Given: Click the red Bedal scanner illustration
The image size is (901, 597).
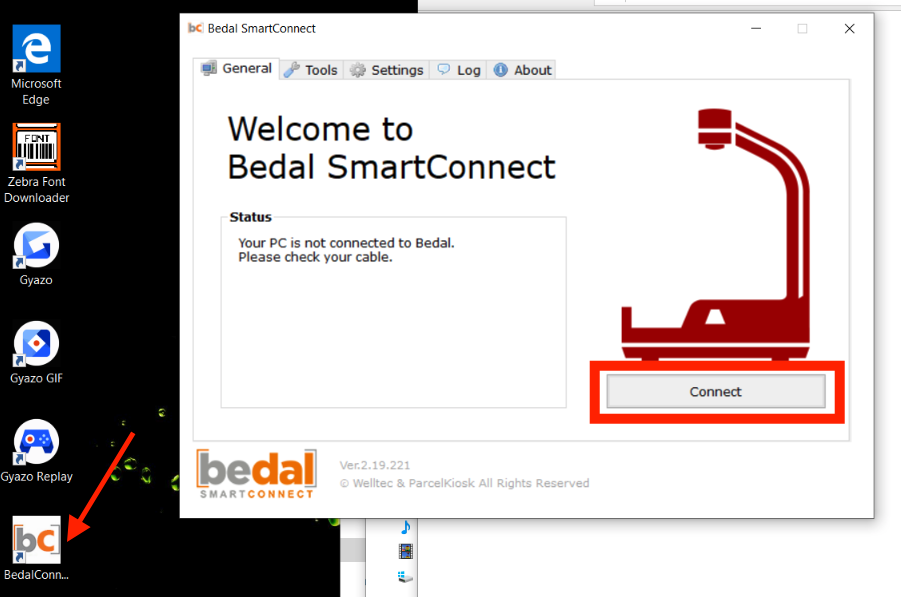Looking at the screenshot, I should click(716, 234).
